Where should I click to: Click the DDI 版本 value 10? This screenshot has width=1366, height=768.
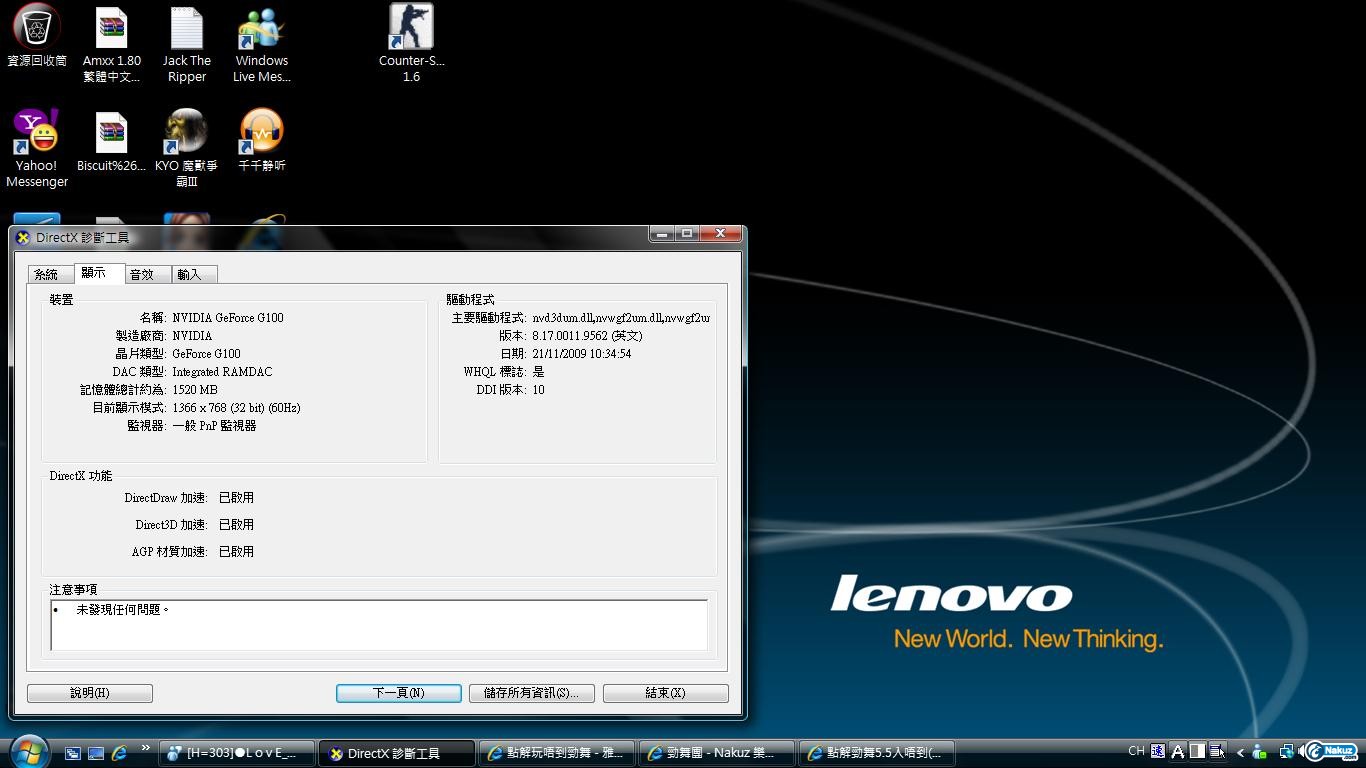point(538,390)
